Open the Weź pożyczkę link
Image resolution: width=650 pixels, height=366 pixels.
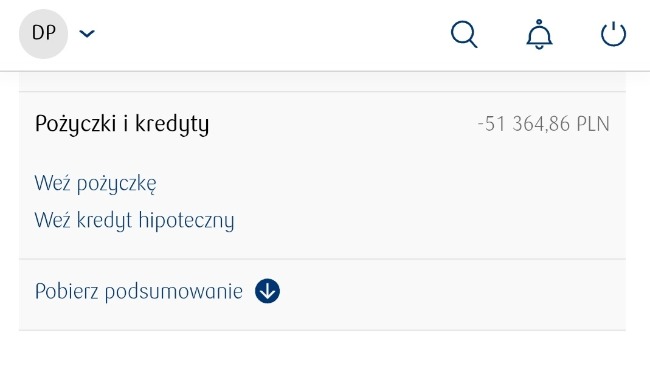tap(96, 184)
